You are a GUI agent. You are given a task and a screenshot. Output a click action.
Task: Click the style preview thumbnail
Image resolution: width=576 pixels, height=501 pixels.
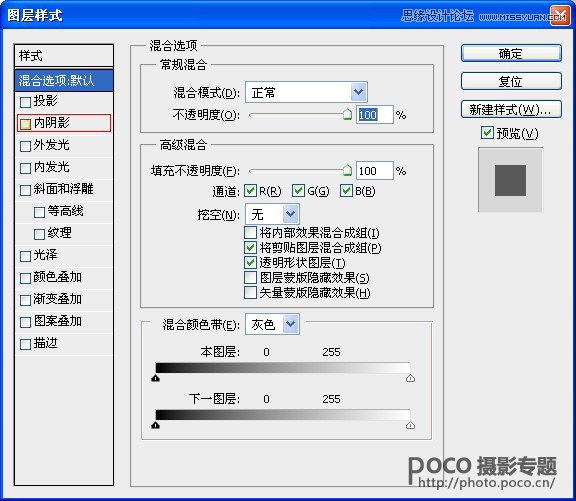510,180
